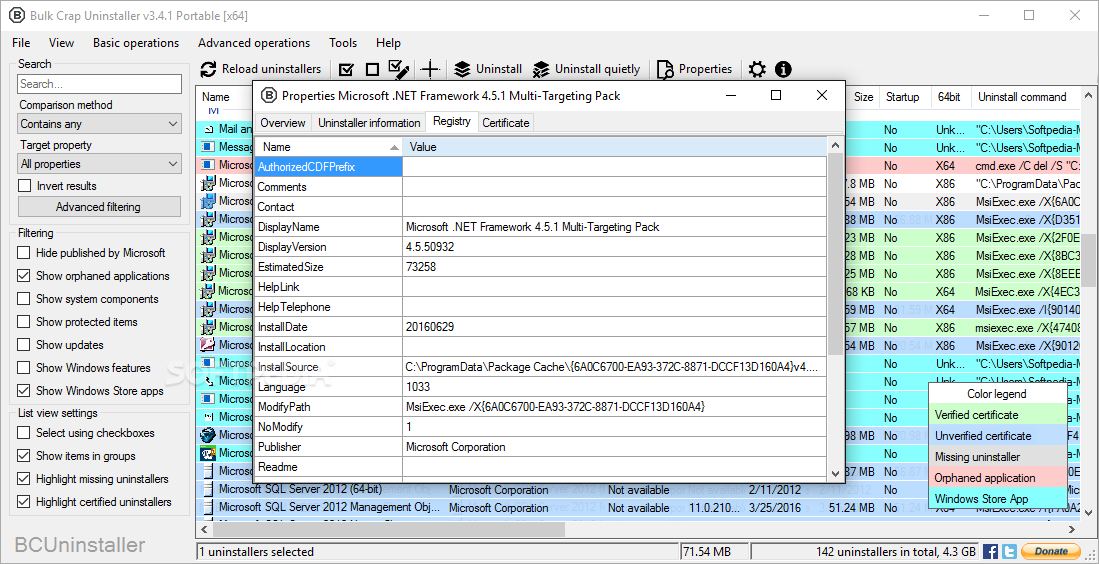Select the EstimatedSize value 73258
Viewport: 1099px width, 564px height.
coord(421,267)
